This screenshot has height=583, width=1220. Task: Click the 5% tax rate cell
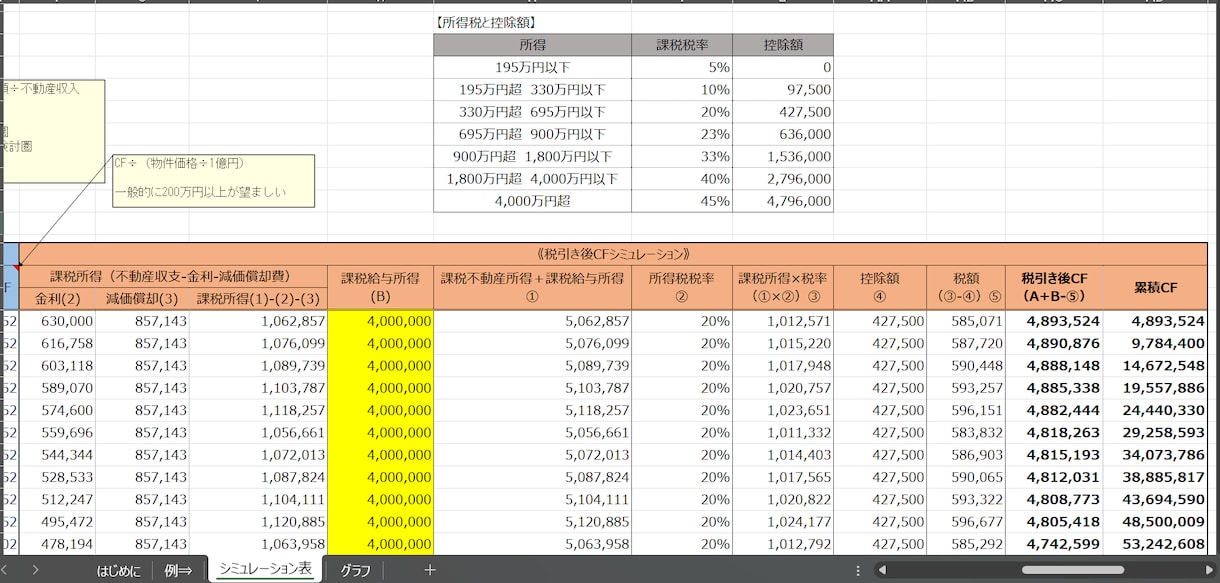(682, 67)
